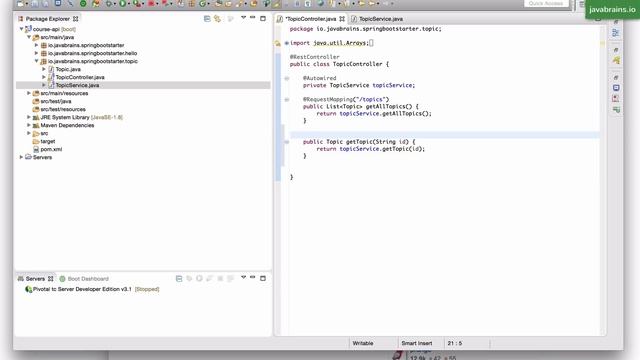Click the 21 : 5 cursor position status

[455, 343]
